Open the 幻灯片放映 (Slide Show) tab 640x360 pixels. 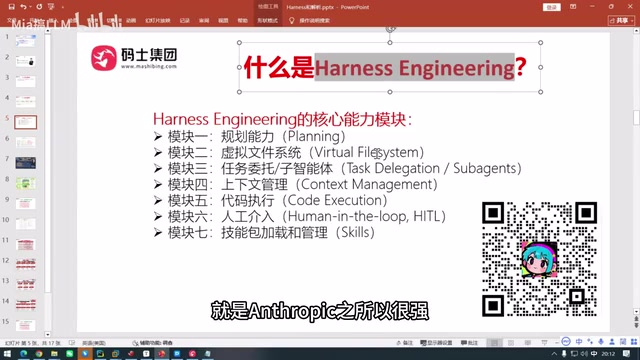pyautogui.click(x=158, y=20)
